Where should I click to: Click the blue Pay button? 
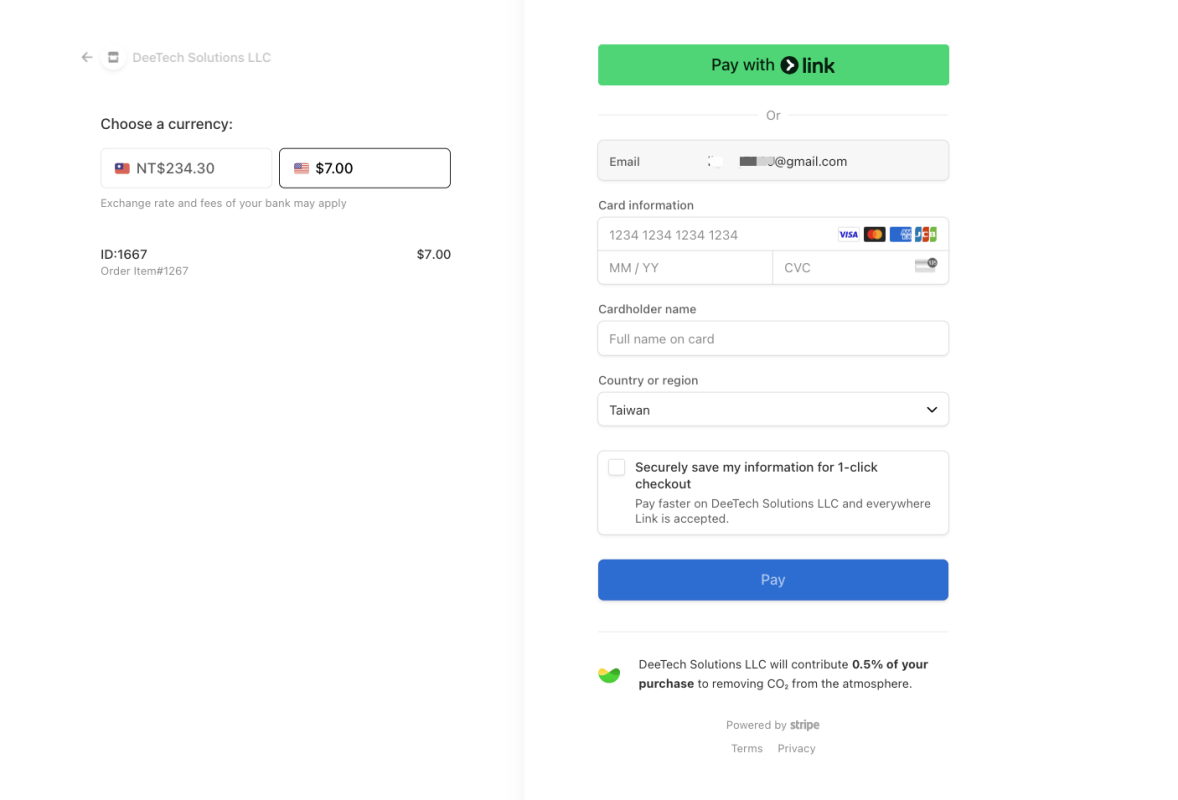point(773,579)
